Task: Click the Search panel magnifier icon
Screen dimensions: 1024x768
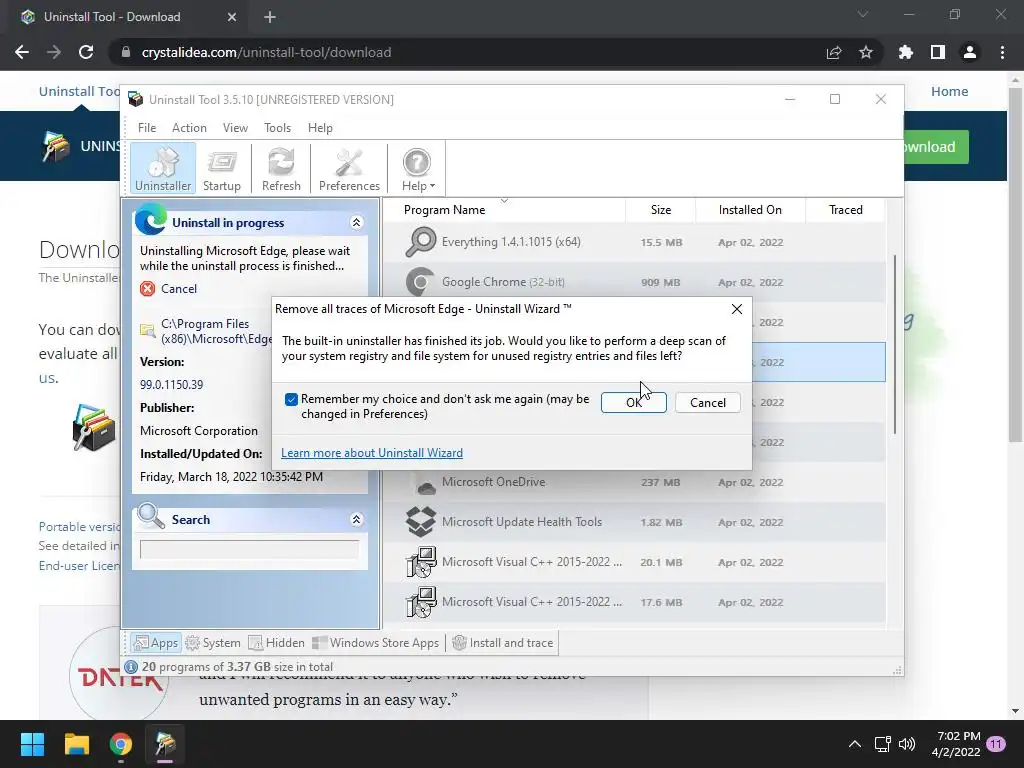Action: pyautogui.click(x=151, y=517)
